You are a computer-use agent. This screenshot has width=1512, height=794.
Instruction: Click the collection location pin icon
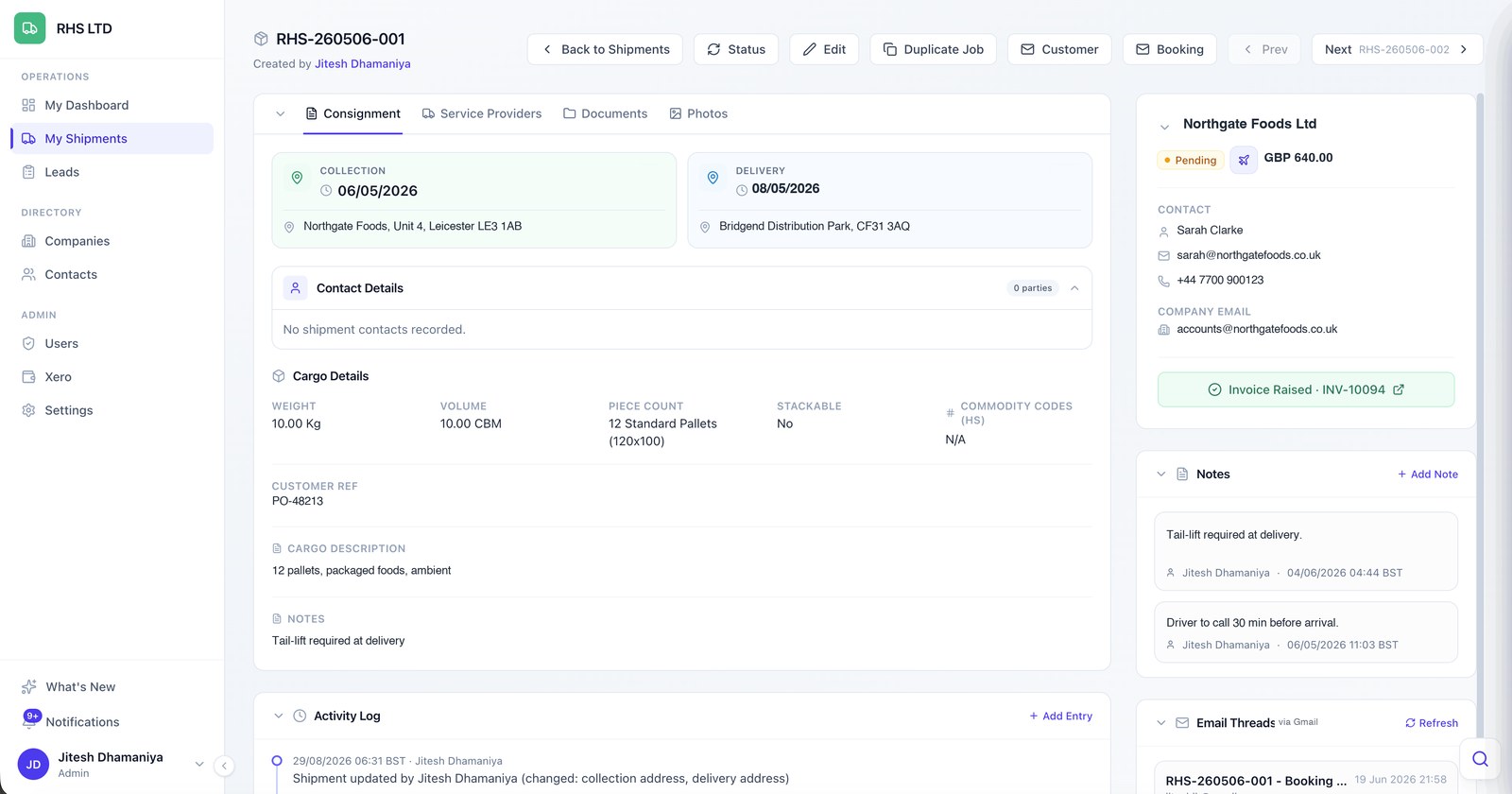(x=297, y=178)
